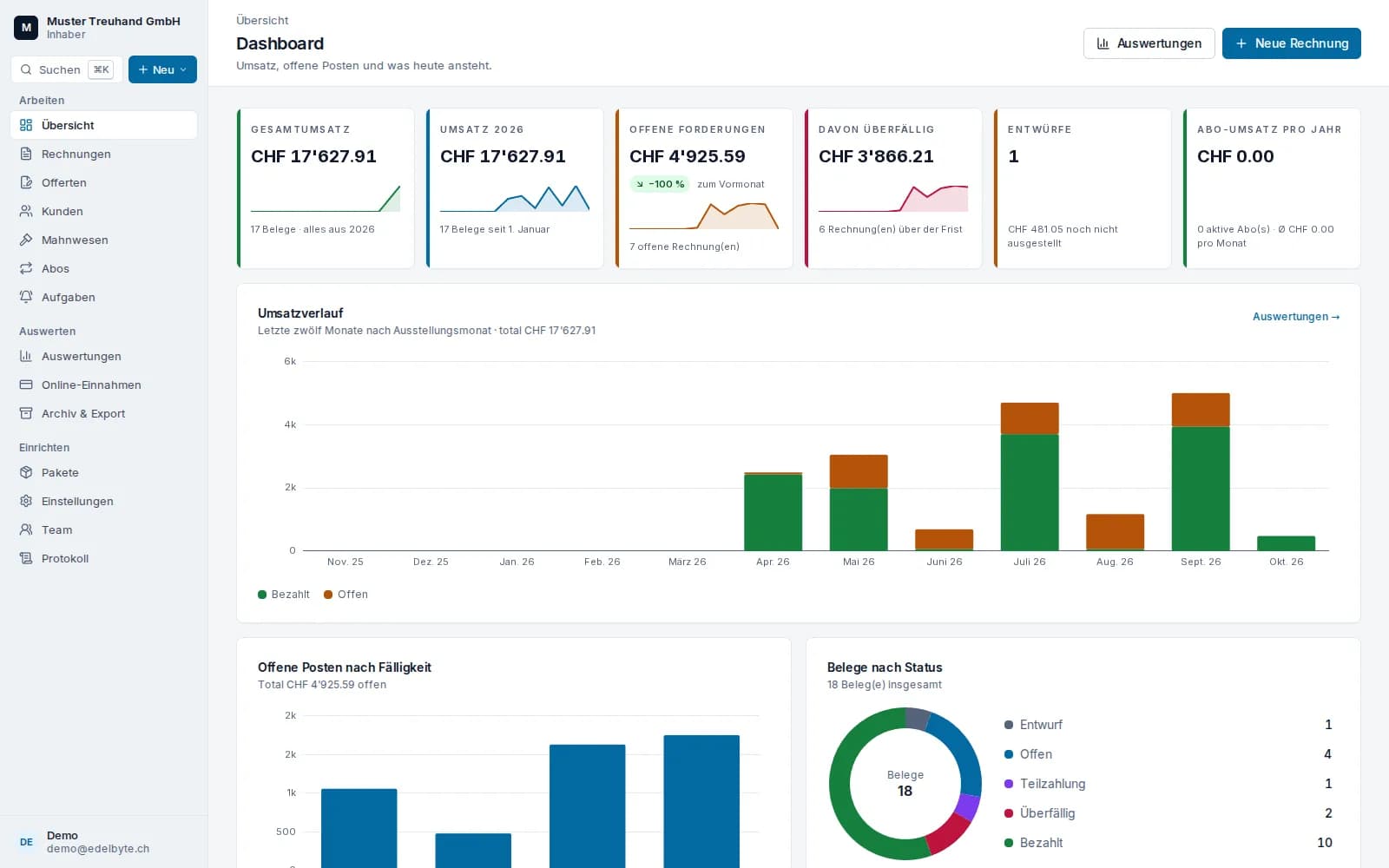Open the Abo-Umsatz pro Jahr card
Screen dimensions: 1389x868
click(1272, 188)
